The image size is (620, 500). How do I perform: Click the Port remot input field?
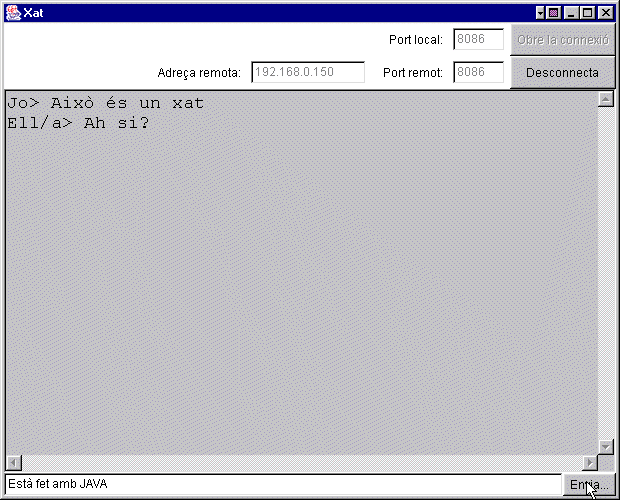pos(478,72)
